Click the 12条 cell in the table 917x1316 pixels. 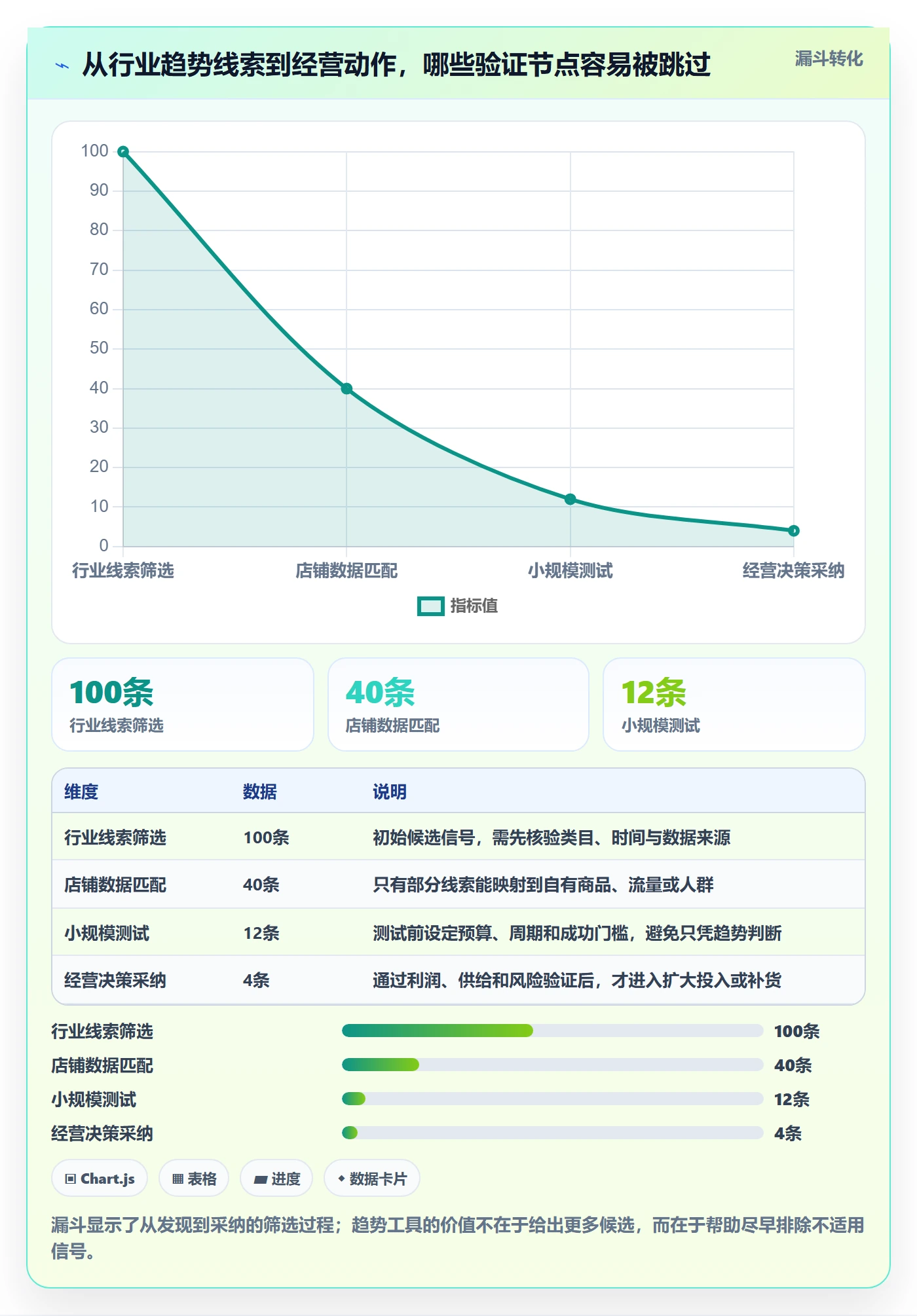point(261,933)
